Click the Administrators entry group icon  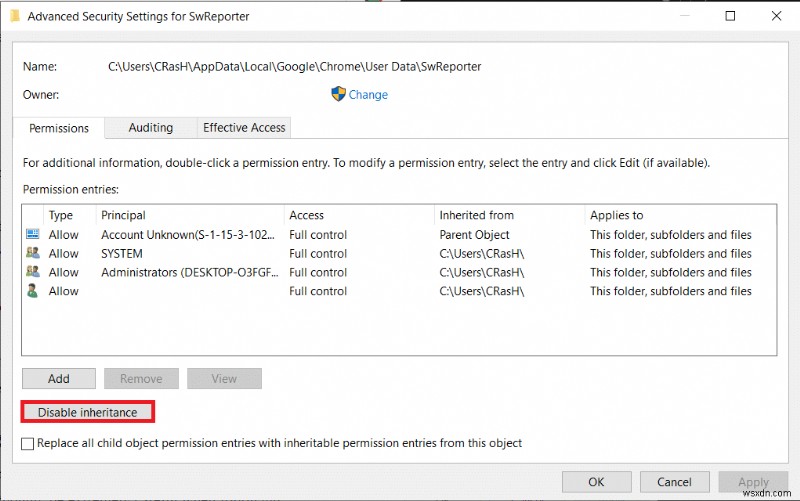pyautogui.click(x=33, y=272)
